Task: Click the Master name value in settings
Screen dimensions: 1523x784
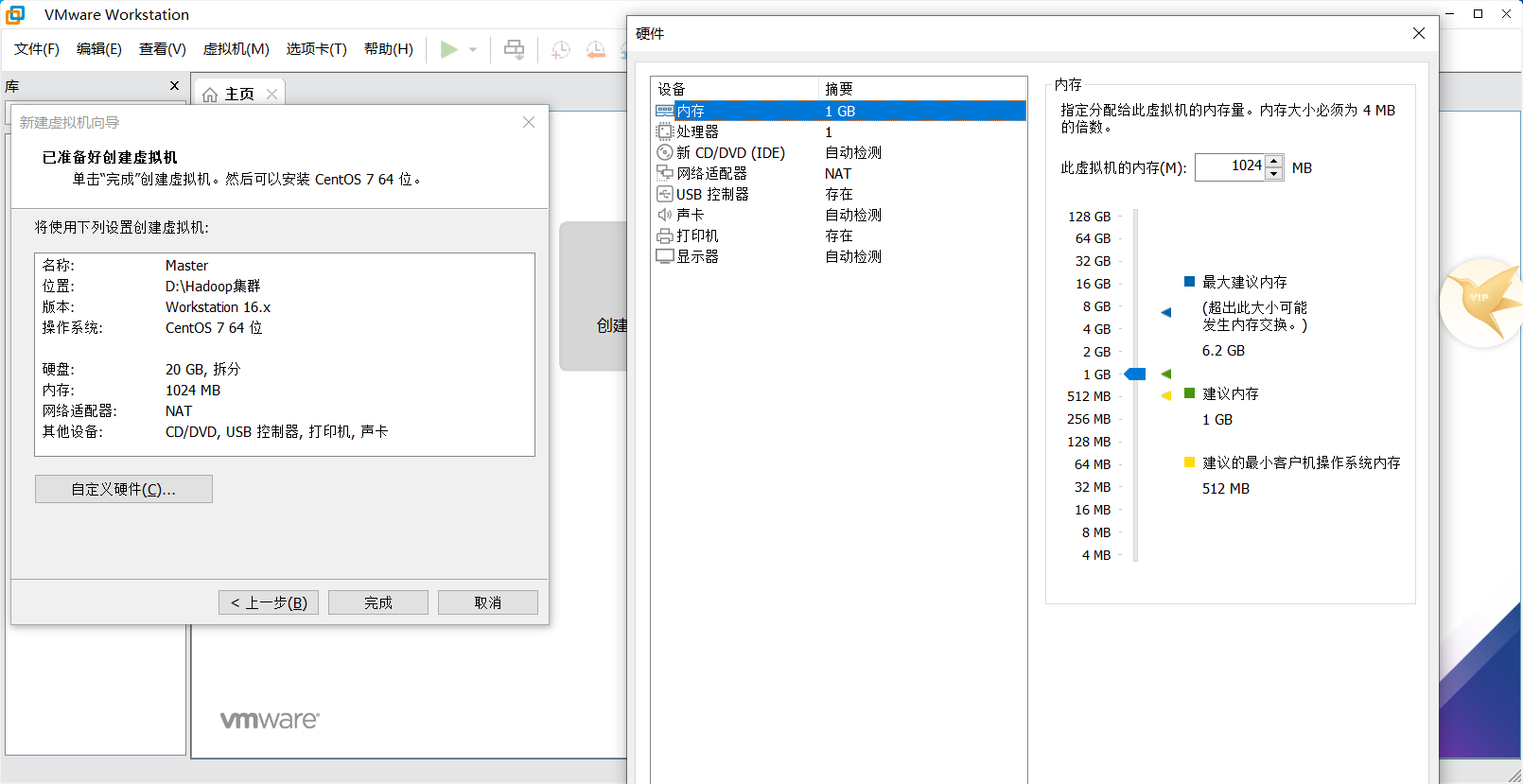Action: [186, 266]
